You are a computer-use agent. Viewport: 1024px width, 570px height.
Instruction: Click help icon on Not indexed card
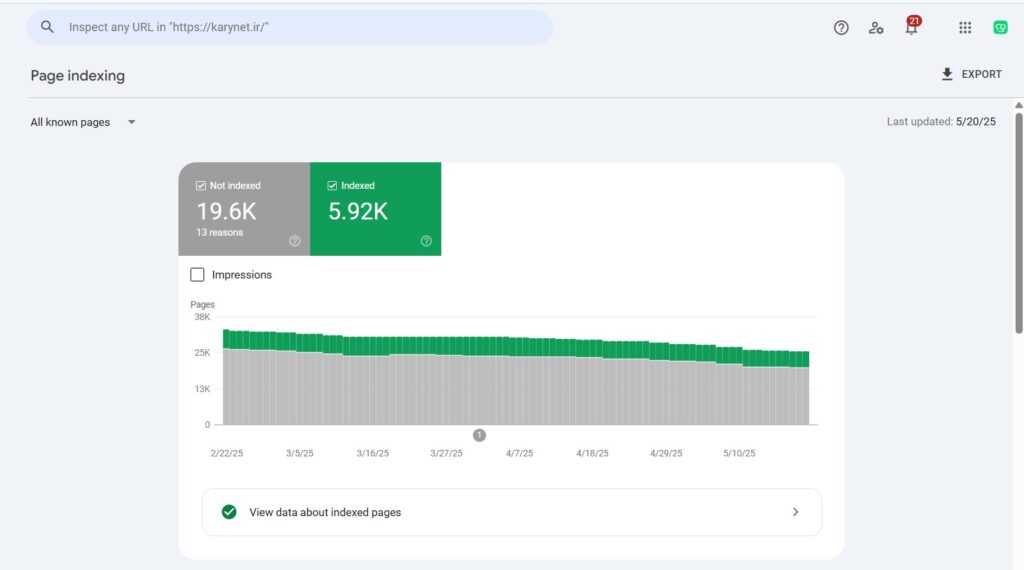click(295, 241)
